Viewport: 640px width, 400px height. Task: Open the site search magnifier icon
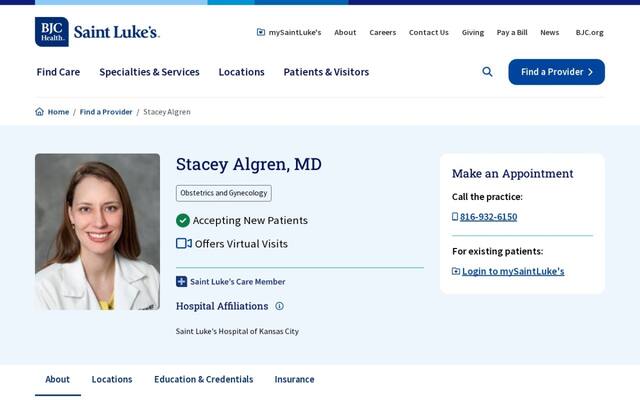[x=487, y=72]
